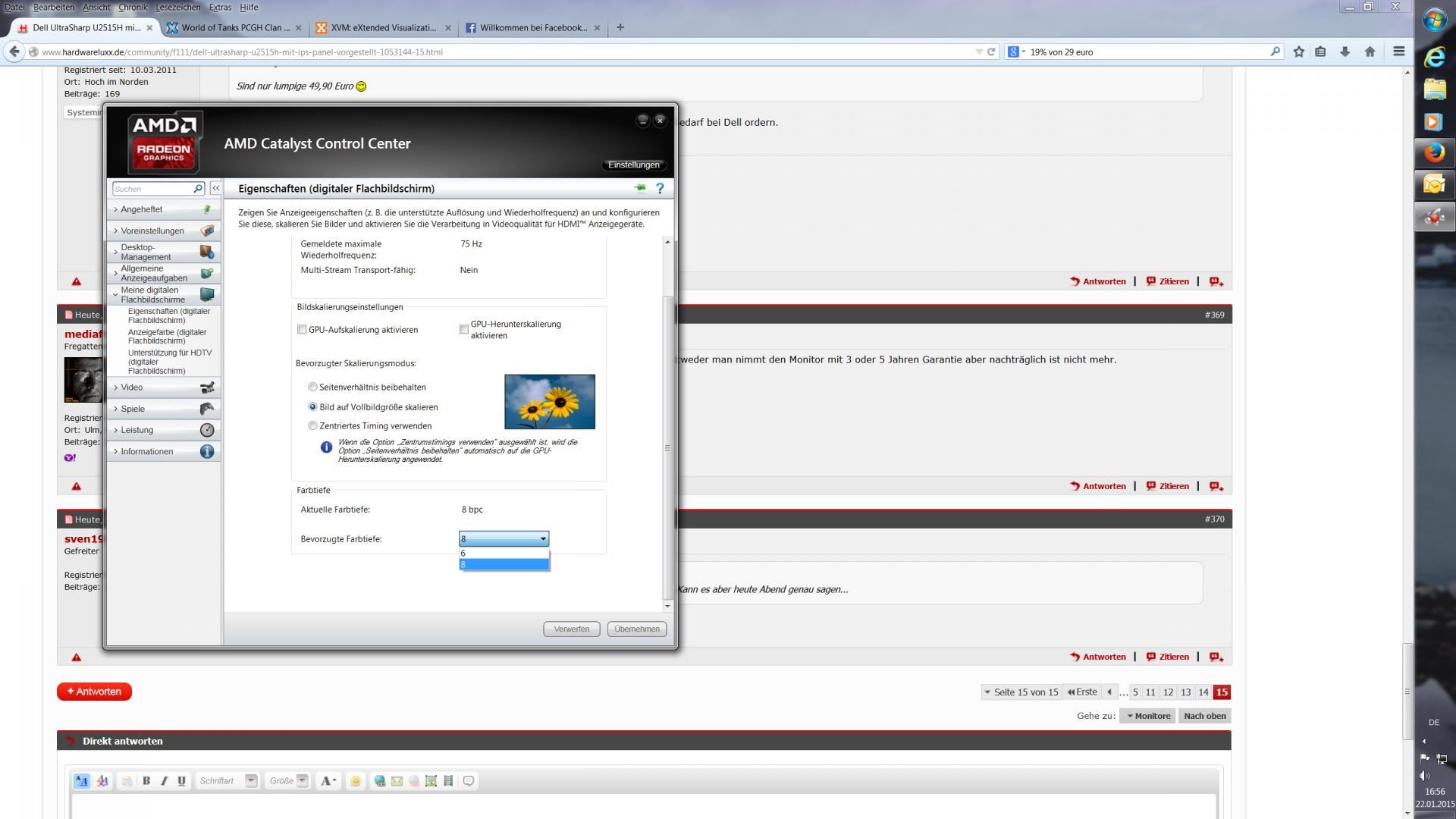
Task: Switch to World of Tanks tab
Action: [234, 27]
